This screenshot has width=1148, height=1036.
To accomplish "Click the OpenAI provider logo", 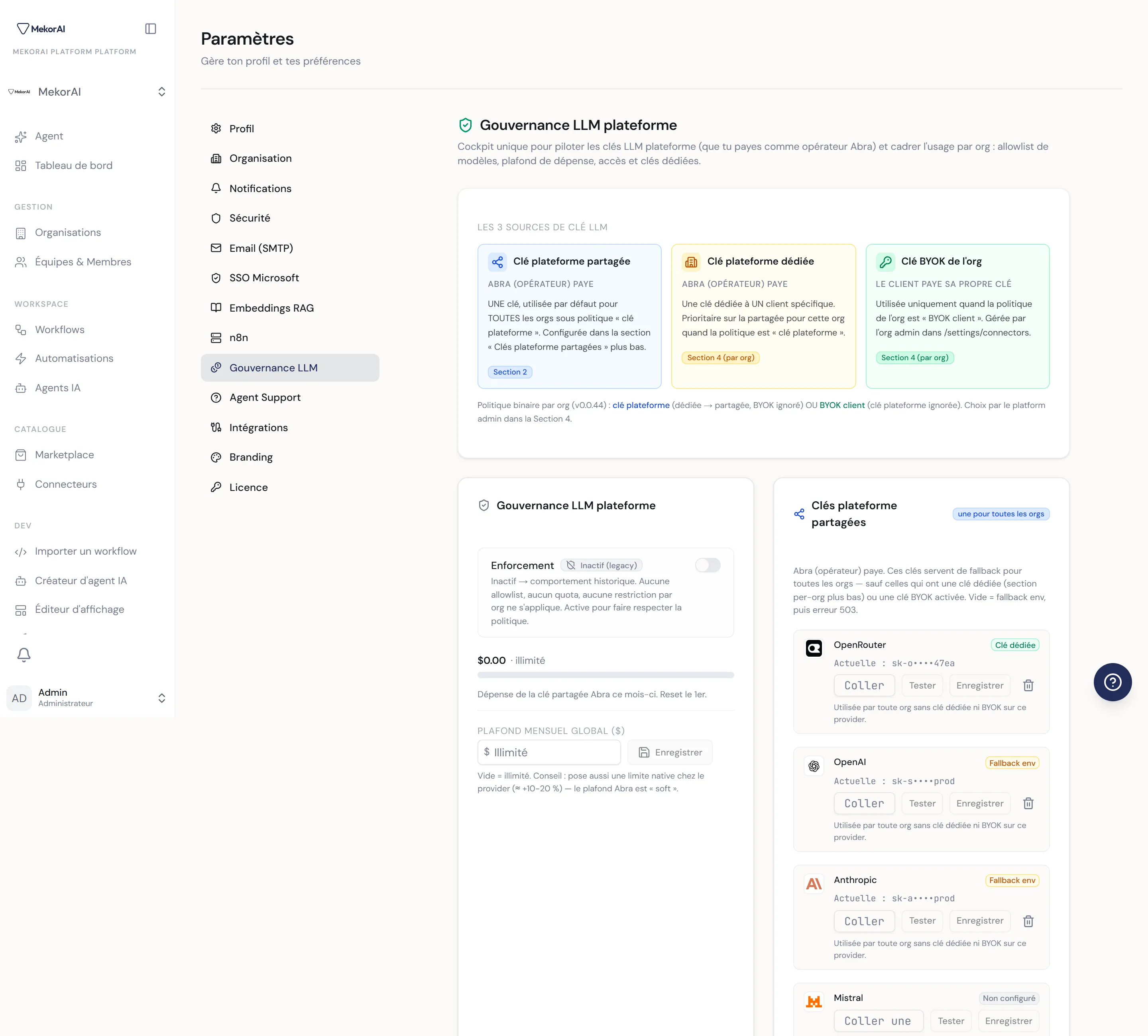I will pos(814,765).
